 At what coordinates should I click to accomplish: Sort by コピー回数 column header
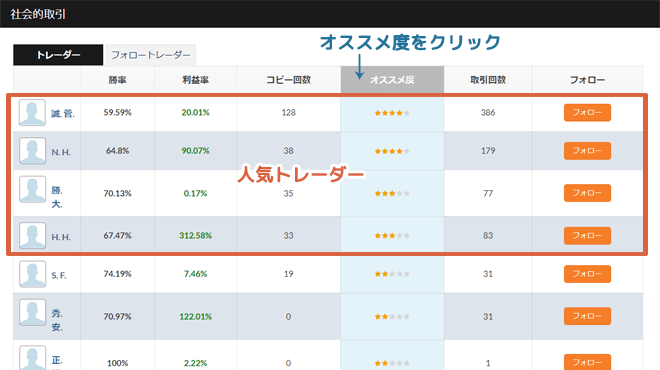[x=288, y=80]
